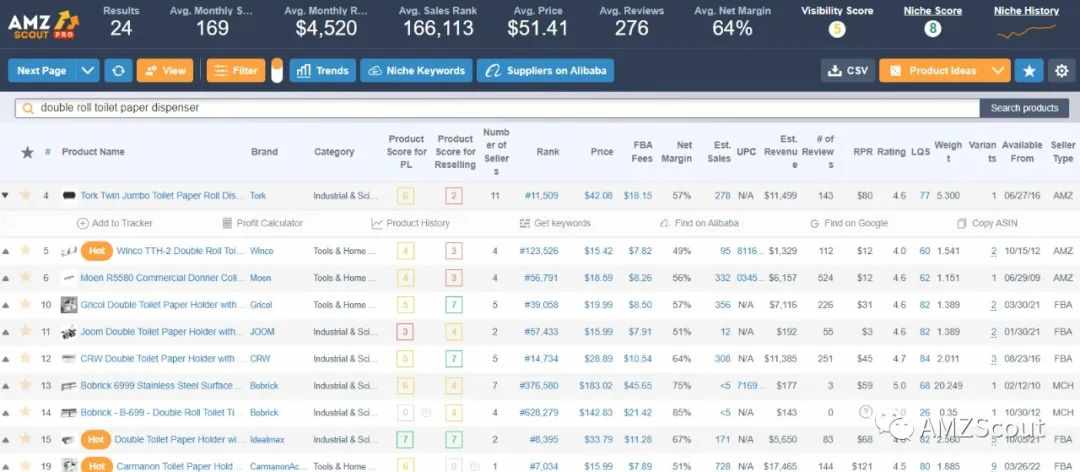The width and height of the screenshot is (1080, 472).
Task: Click Find on Alibaba for the Tork product
Action: click(x=699, y=223)
